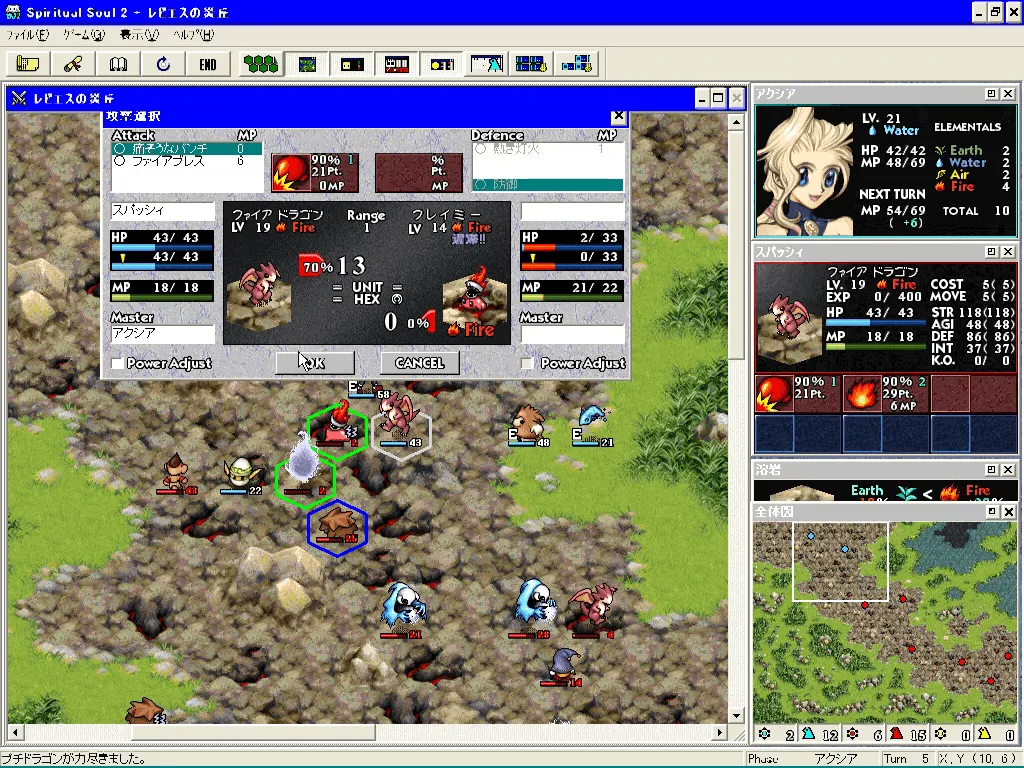Click the map scroll toolbar icon
Viewport: 1024px width, 768px height.
pyautogui.click(x=28, y=64)
